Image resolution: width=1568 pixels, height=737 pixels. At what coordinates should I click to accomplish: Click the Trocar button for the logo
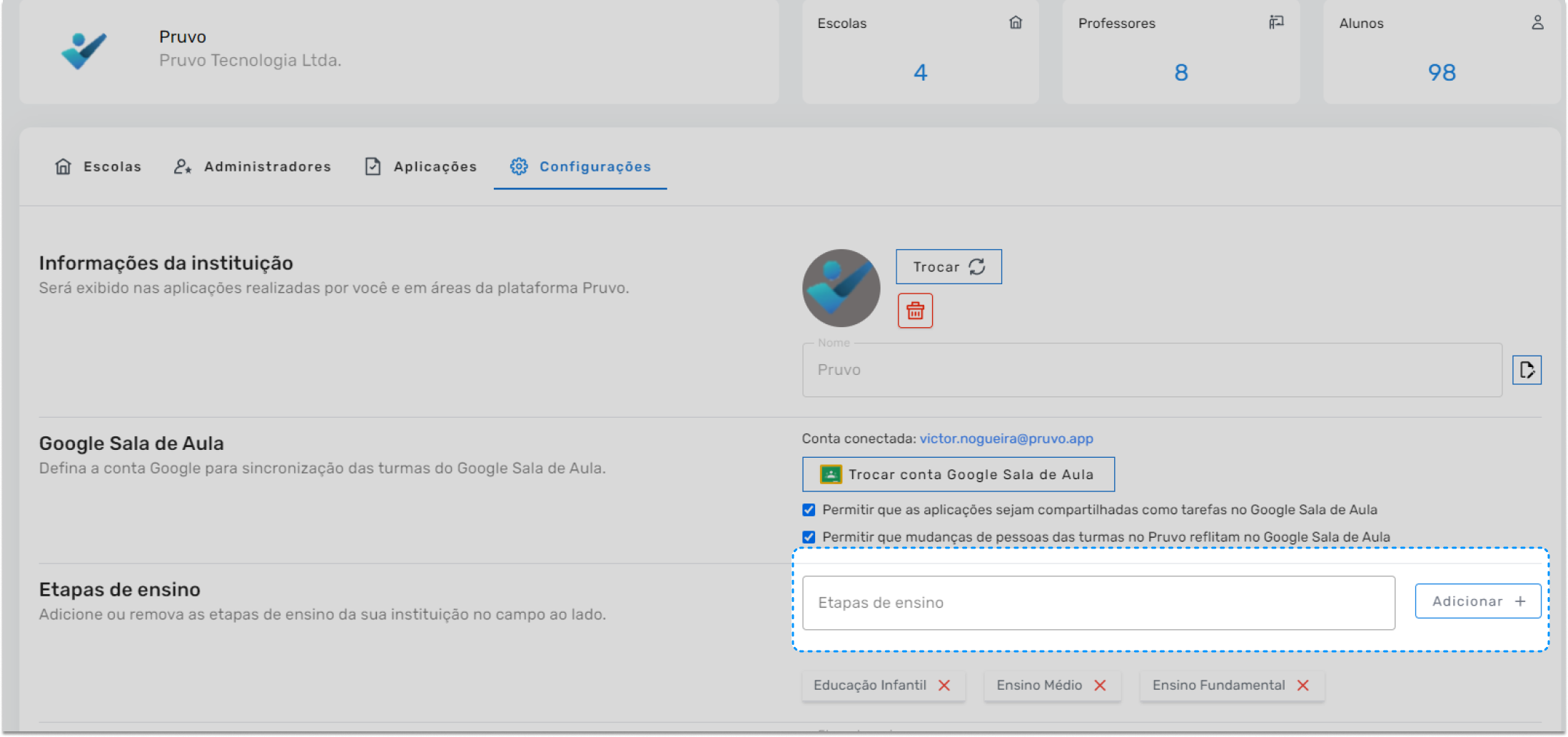pos(949,266)
